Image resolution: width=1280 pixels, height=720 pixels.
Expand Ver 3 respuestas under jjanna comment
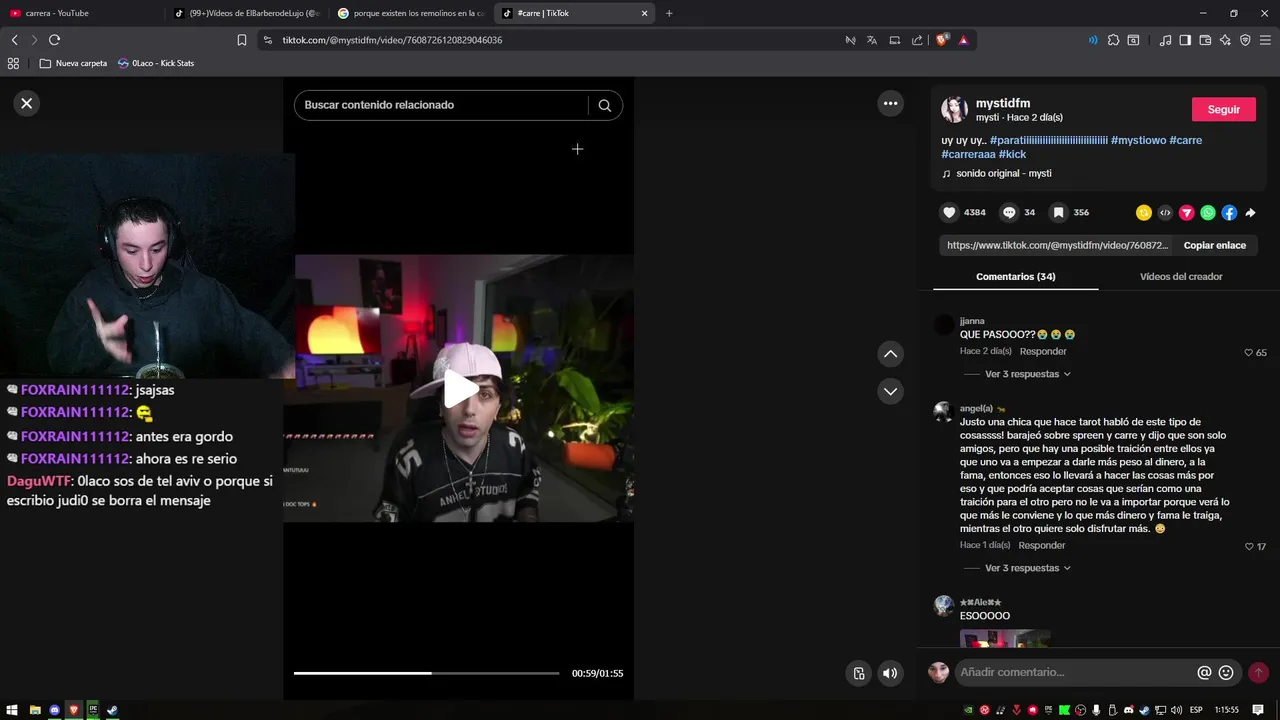(x=1028, y=374)
